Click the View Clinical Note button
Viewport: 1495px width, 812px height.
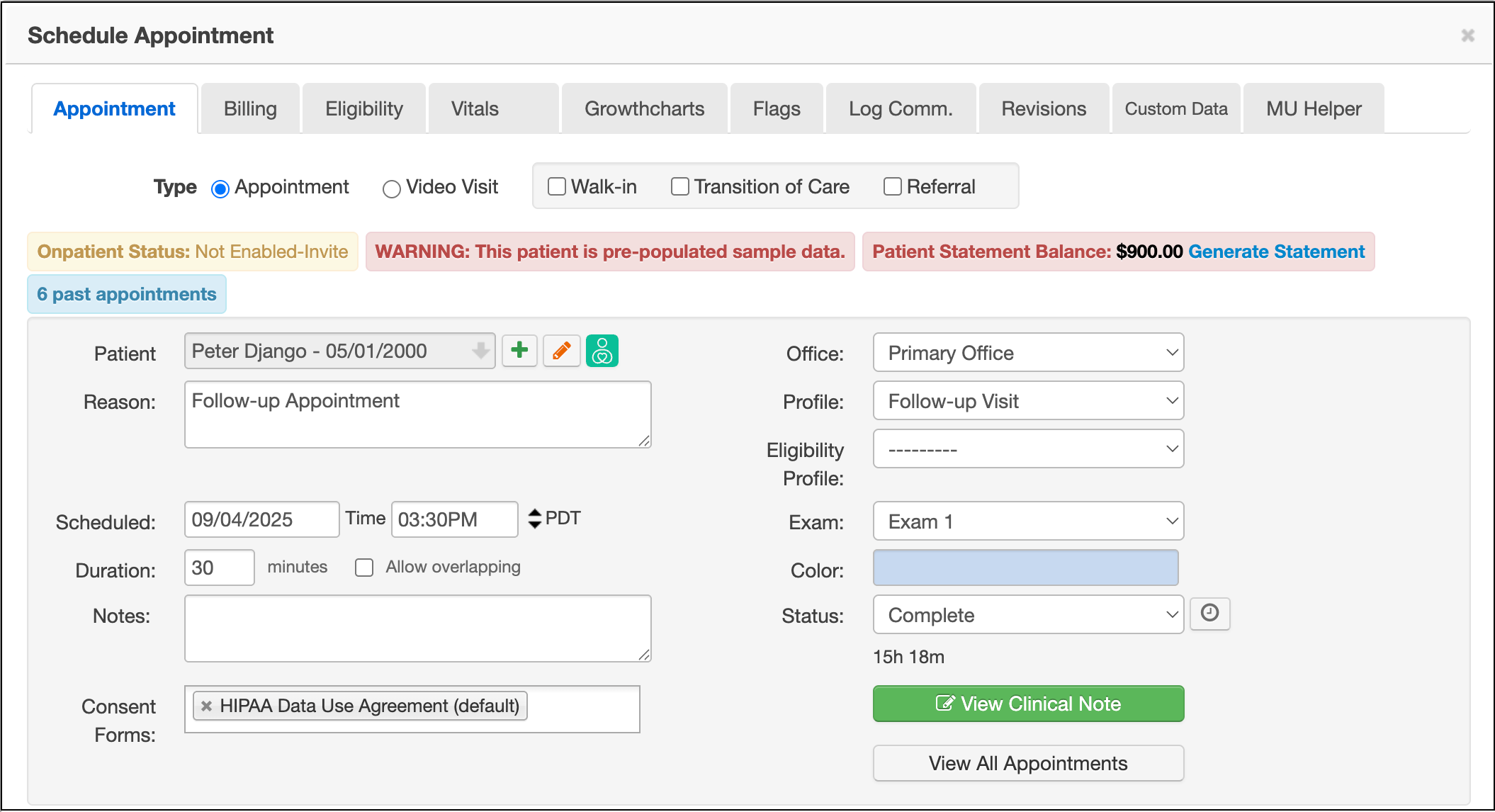(x=1027, y=704)
